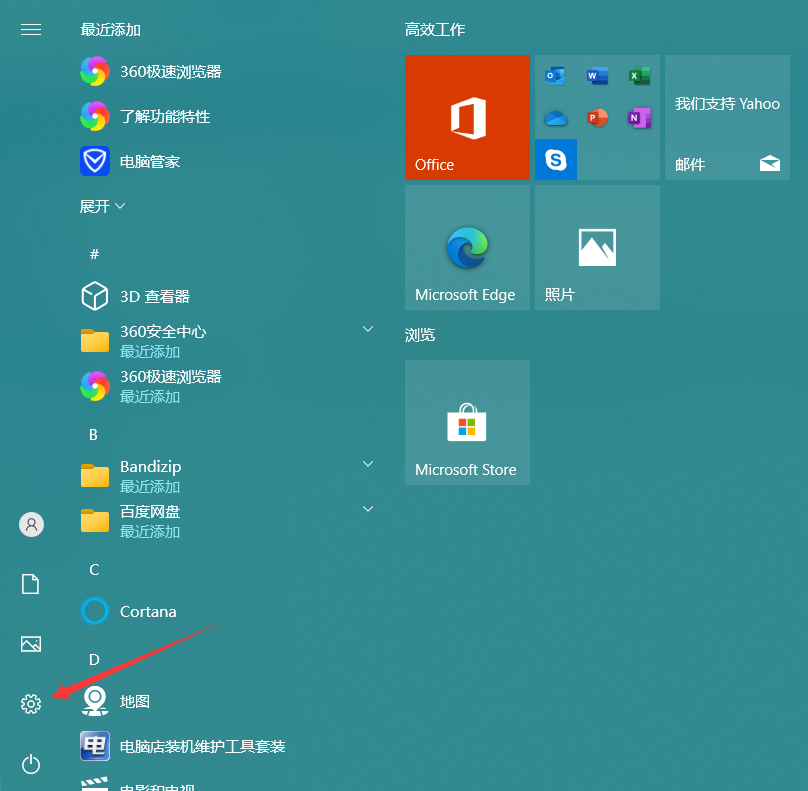The width and height of the screenshot is (808, 791).
Task: Expand the 最近添加 list with 展开
Action: click(102, 206)
